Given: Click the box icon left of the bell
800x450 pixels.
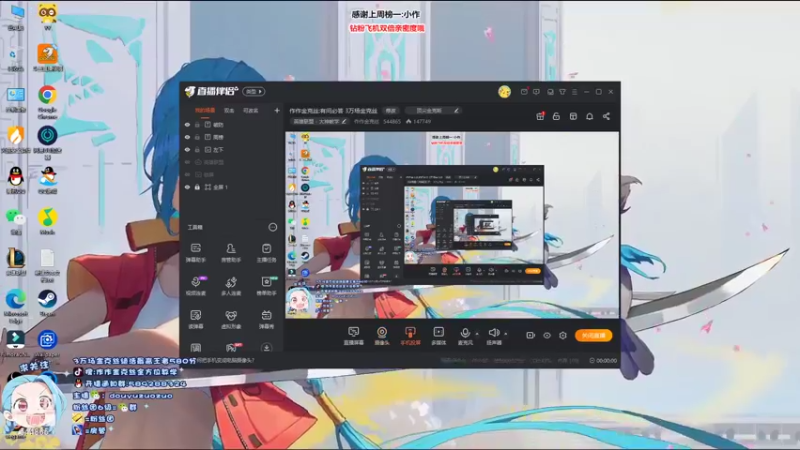Looking at the screenshot, I should (x=573, y=116).
